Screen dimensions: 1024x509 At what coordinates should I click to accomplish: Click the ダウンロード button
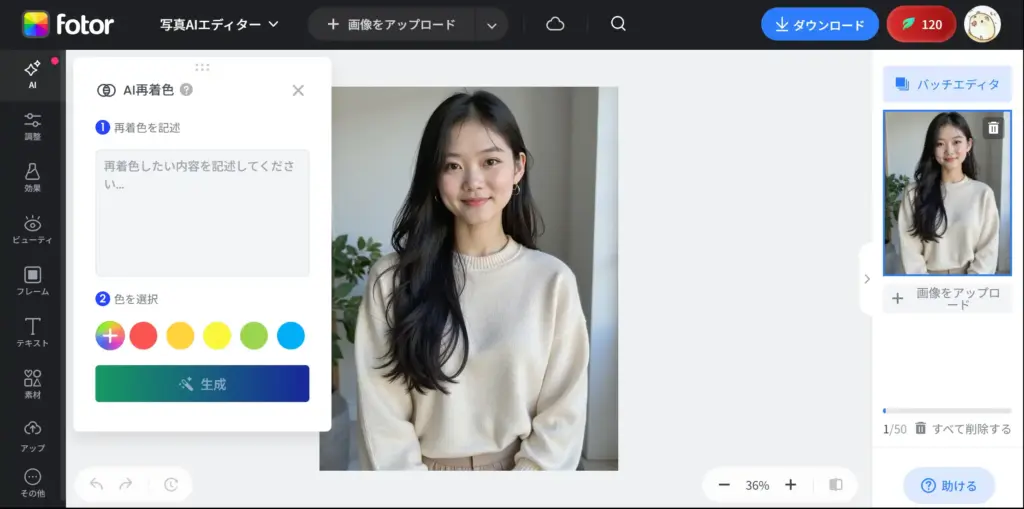click(820, 25)
